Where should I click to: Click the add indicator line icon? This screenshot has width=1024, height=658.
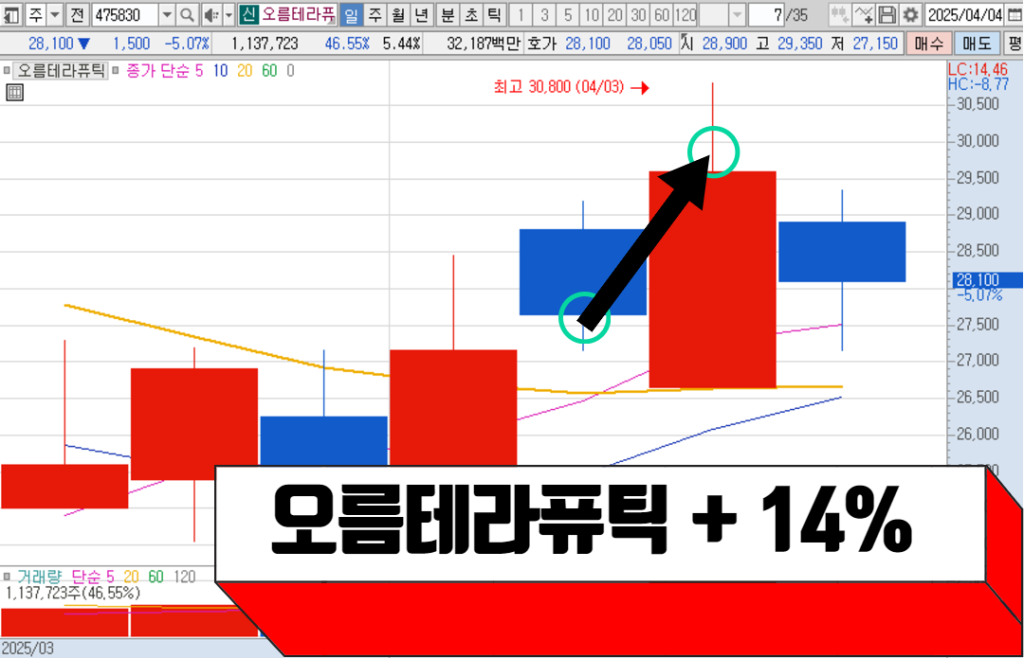[x=863, y=14]
